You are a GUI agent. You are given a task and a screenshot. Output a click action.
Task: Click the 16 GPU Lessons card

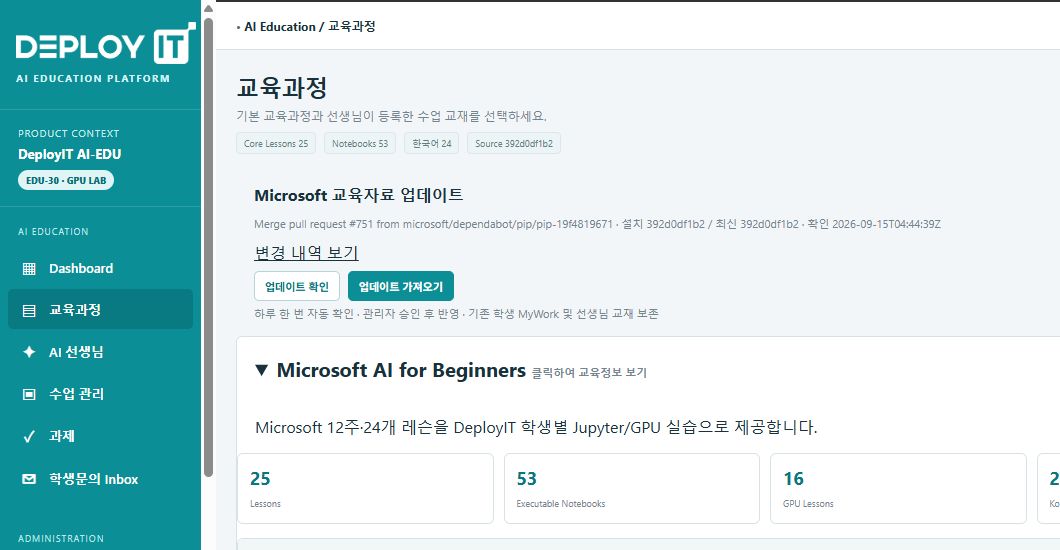898,489
